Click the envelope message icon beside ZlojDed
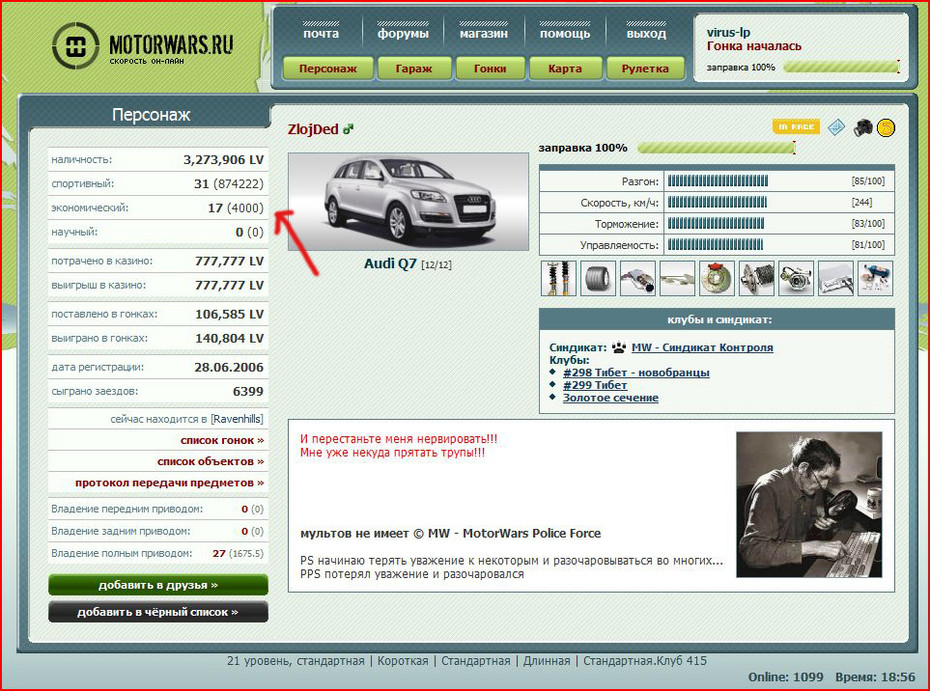 click(x=836, y=127)
